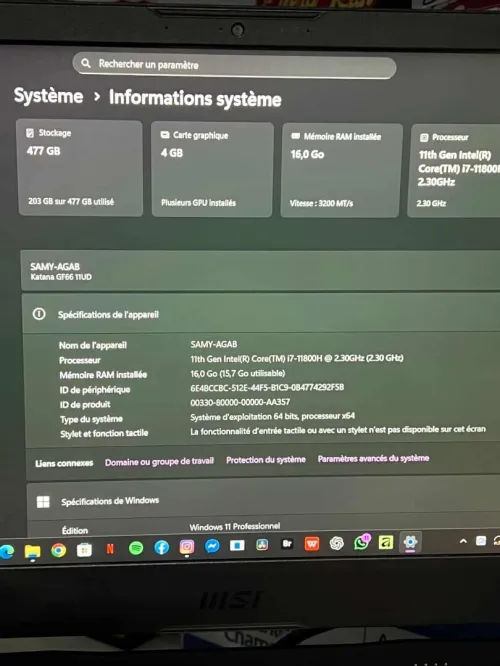Select 16,0 Go (15,7 Go utilisable) value
Screen dimensions: 500x666
(x=237, y=373)
